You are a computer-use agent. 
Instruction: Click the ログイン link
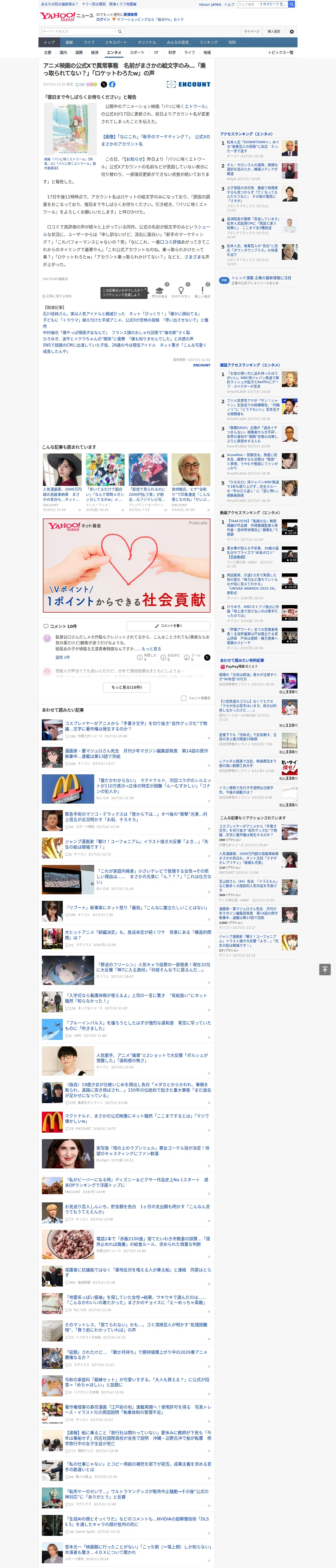tap(103, 20)
